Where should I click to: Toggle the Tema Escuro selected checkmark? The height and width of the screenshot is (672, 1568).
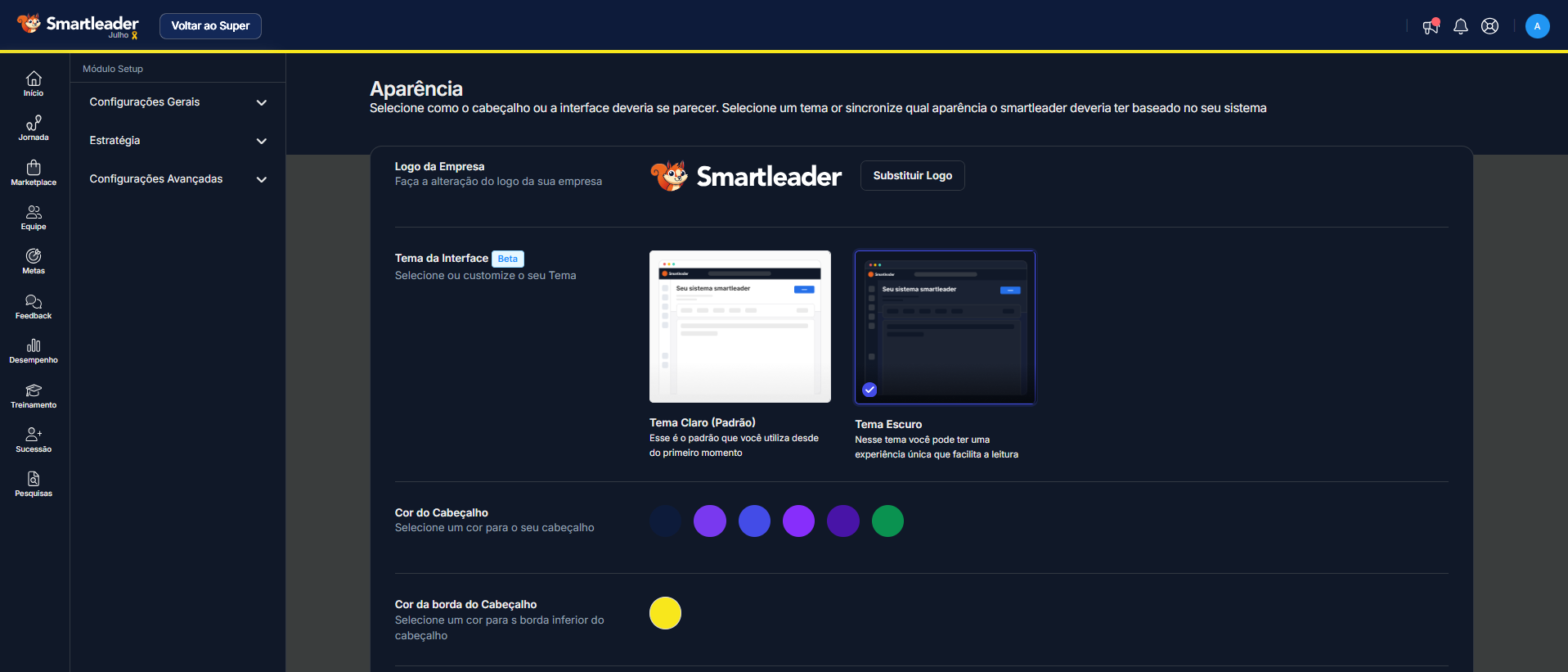point(869,390)
